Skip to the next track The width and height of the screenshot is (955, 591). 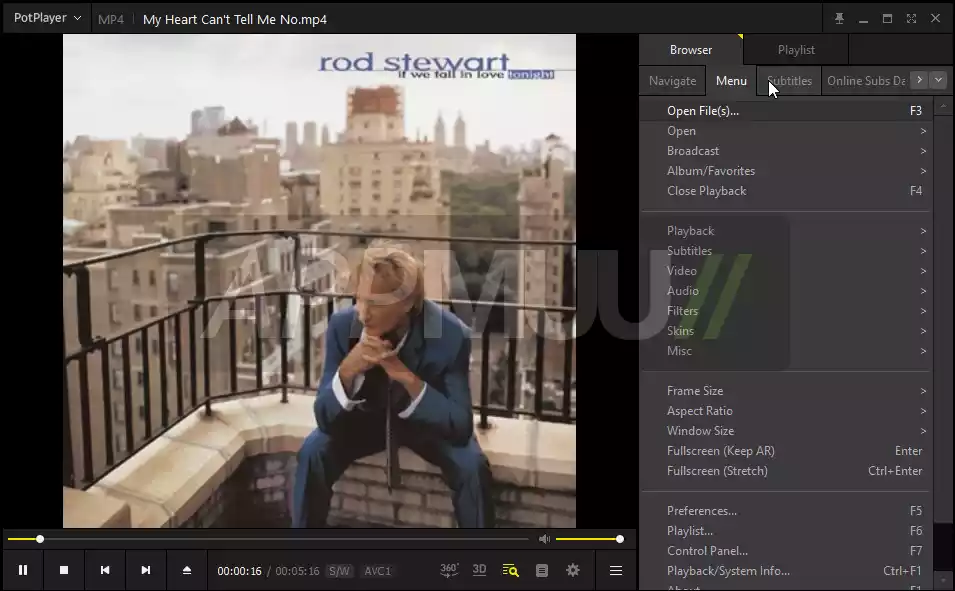pos(146,570)
